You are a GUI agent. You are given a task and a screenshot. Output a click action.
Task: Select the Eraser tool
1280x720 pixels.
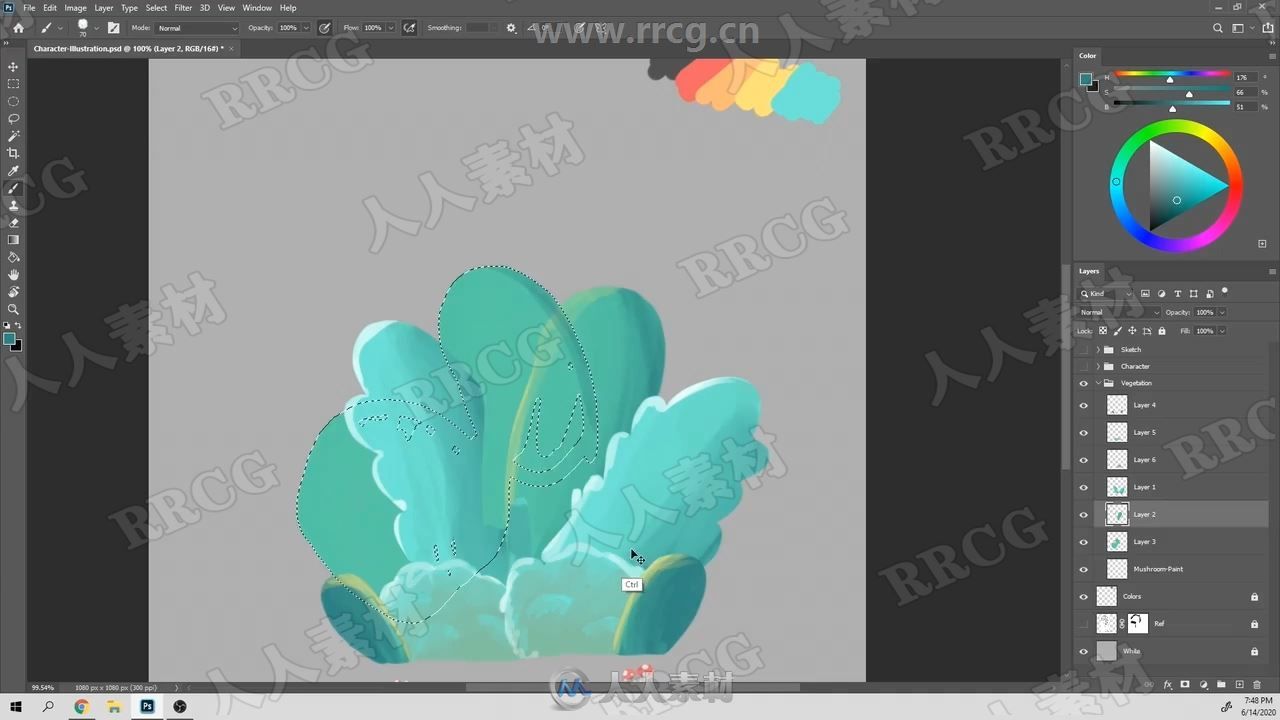[x=13, y=222]
